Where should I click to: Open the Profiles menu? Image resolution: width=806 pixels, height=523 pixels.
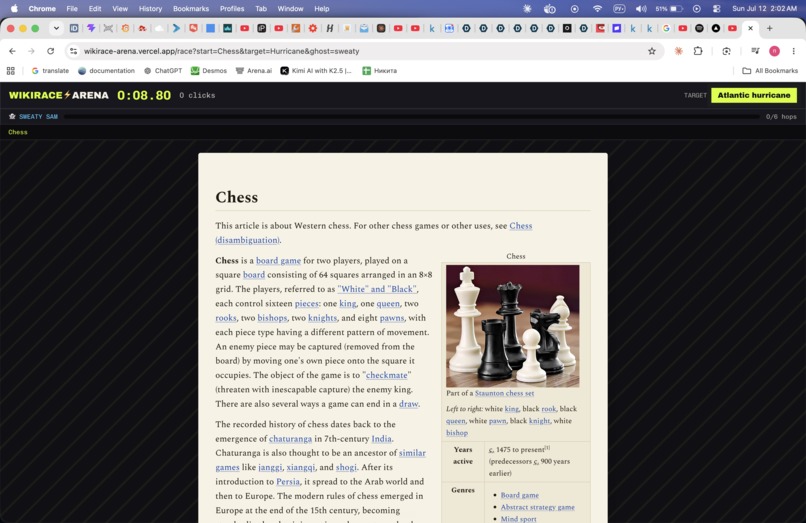tap(232, 8)
